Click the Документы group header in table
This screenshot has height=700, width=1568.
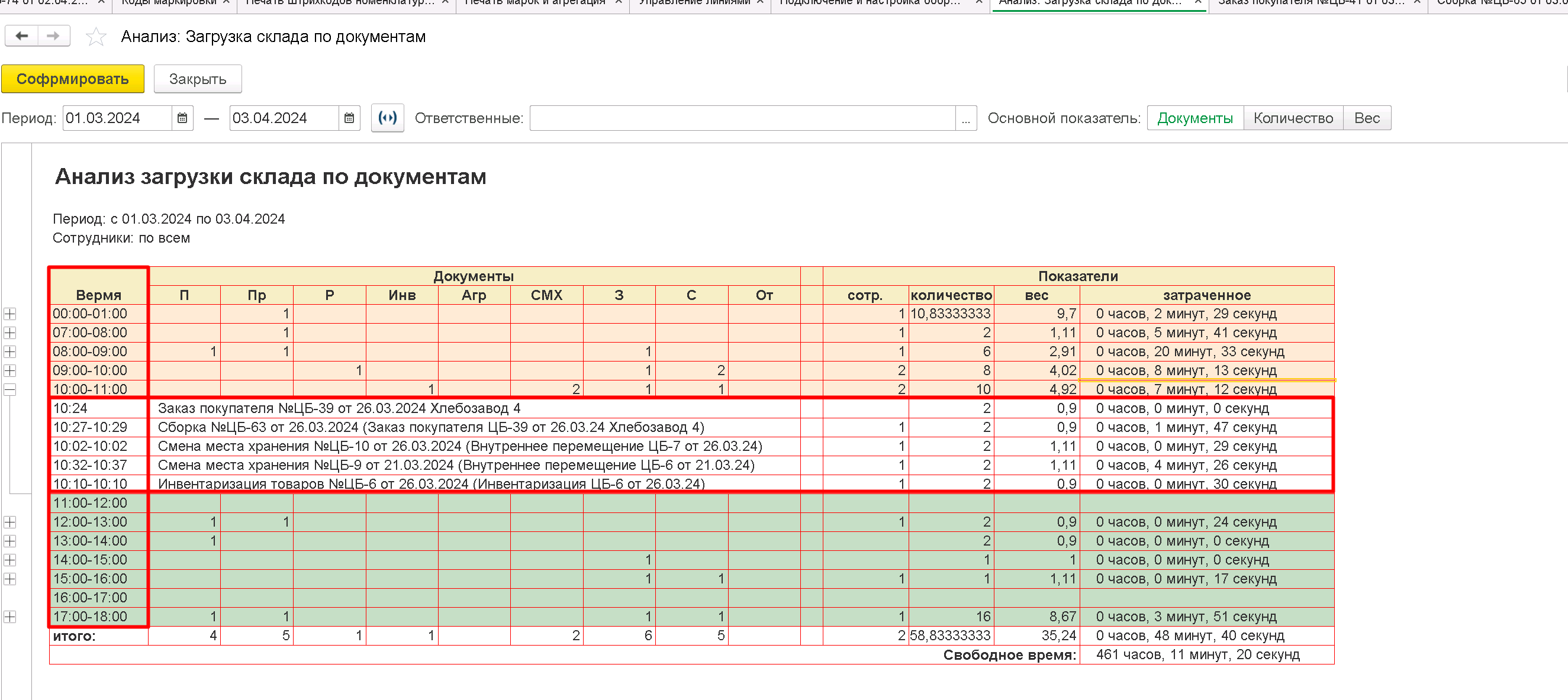click(x=474, y=276)
